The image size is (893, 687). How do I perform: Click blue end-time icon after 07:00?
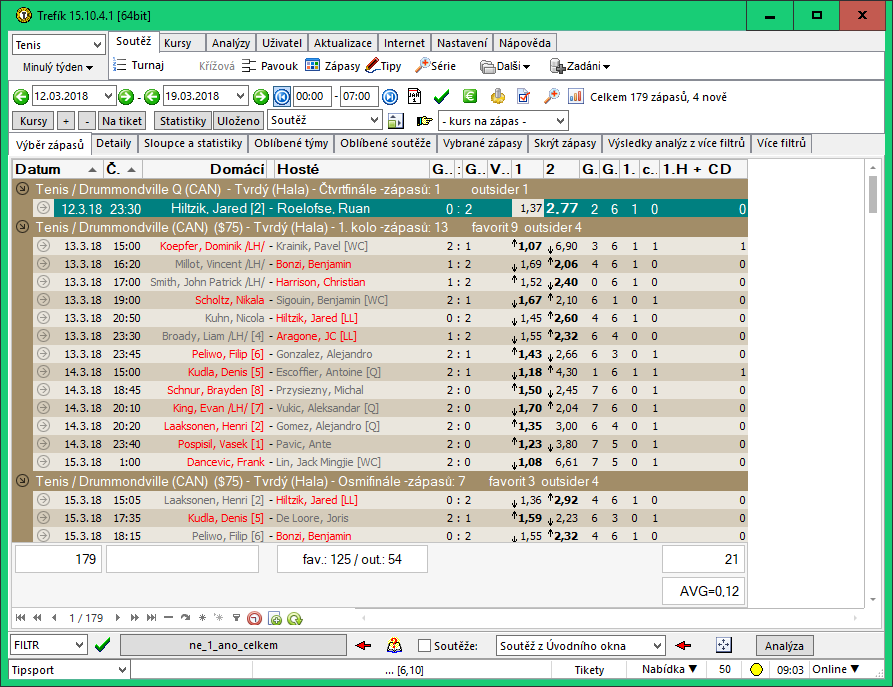point(390,97)
